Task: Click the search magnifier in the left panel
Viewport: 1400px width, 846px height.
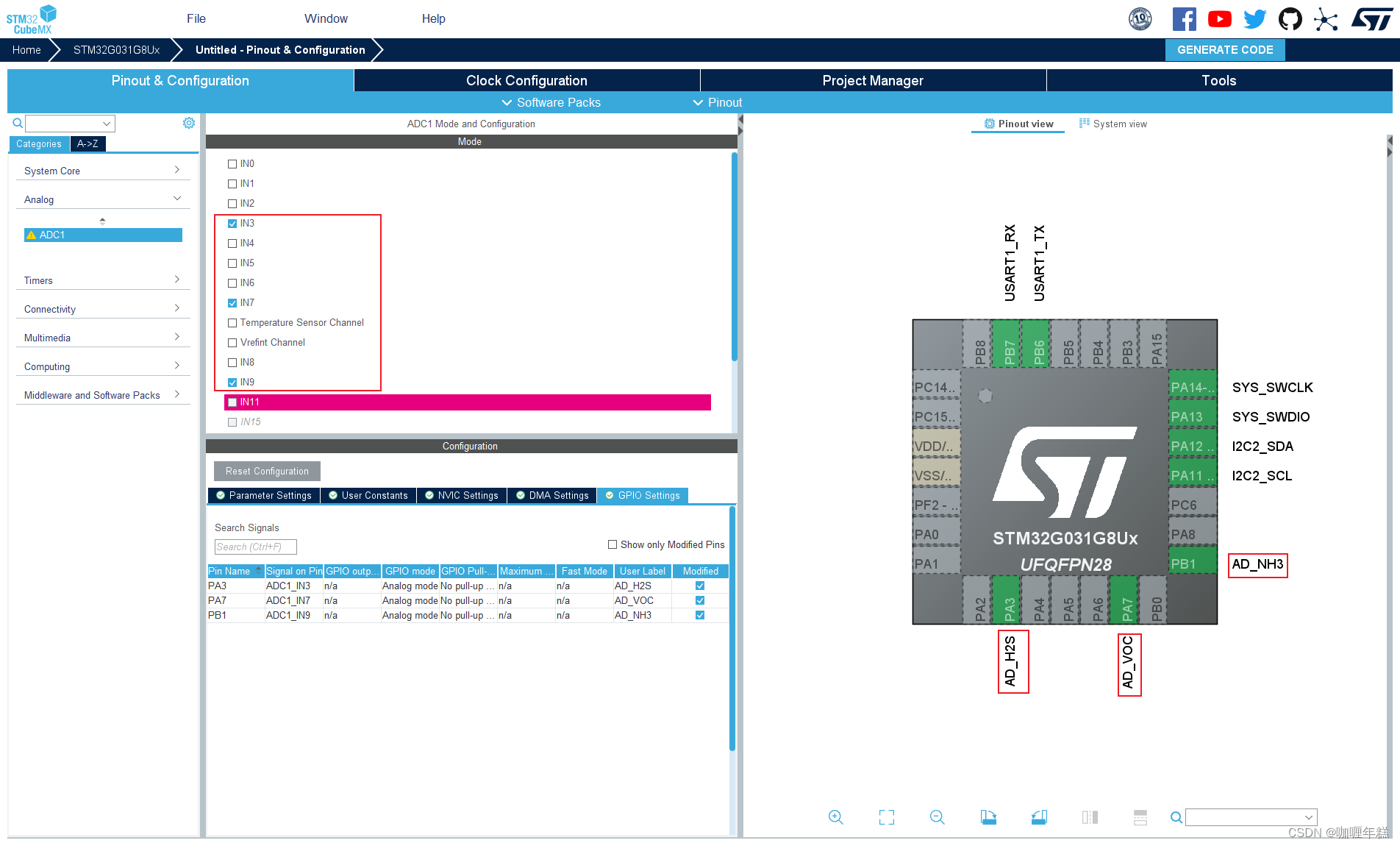Action: coord(18,123)
